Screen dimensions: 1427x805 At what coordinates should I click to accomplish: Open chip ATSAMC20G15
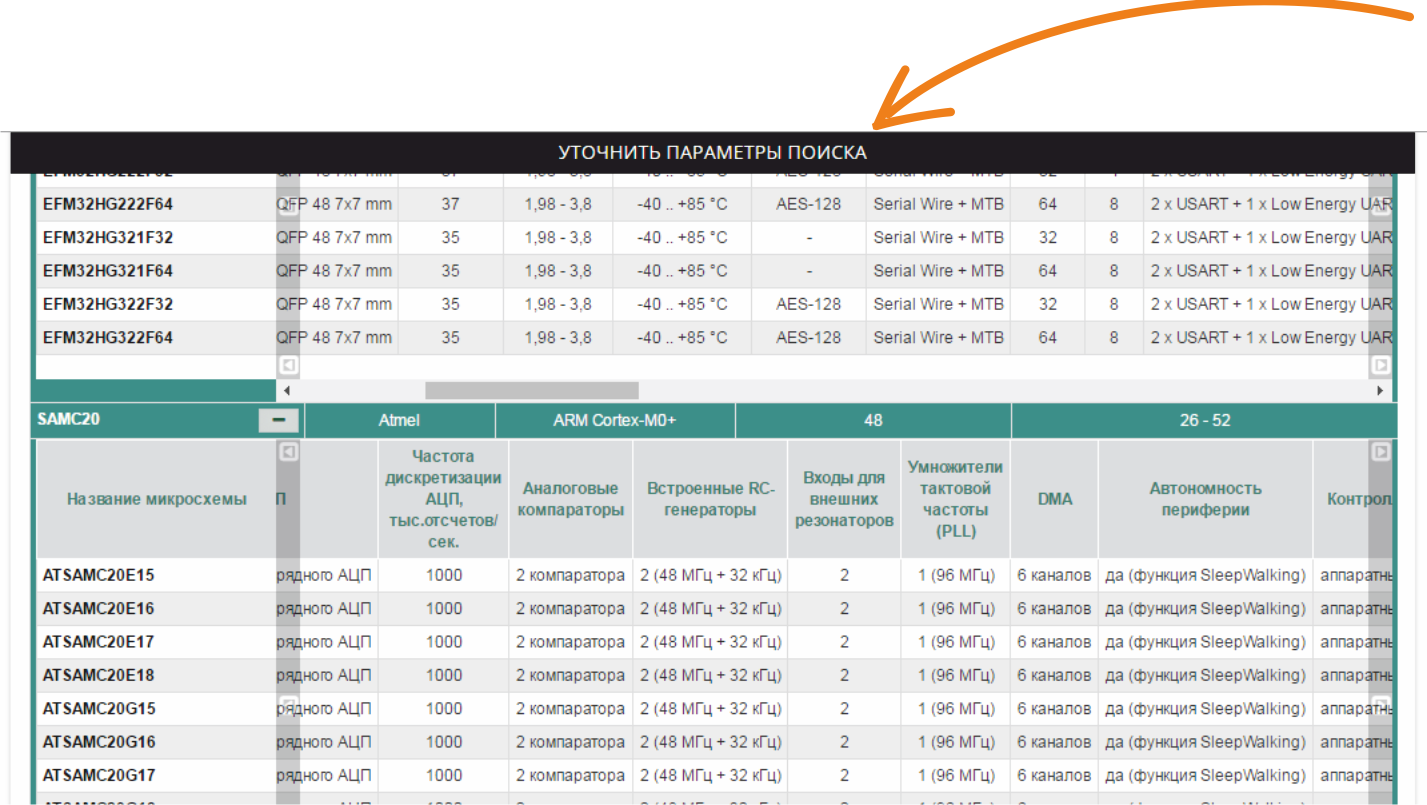tap(99, 709)
